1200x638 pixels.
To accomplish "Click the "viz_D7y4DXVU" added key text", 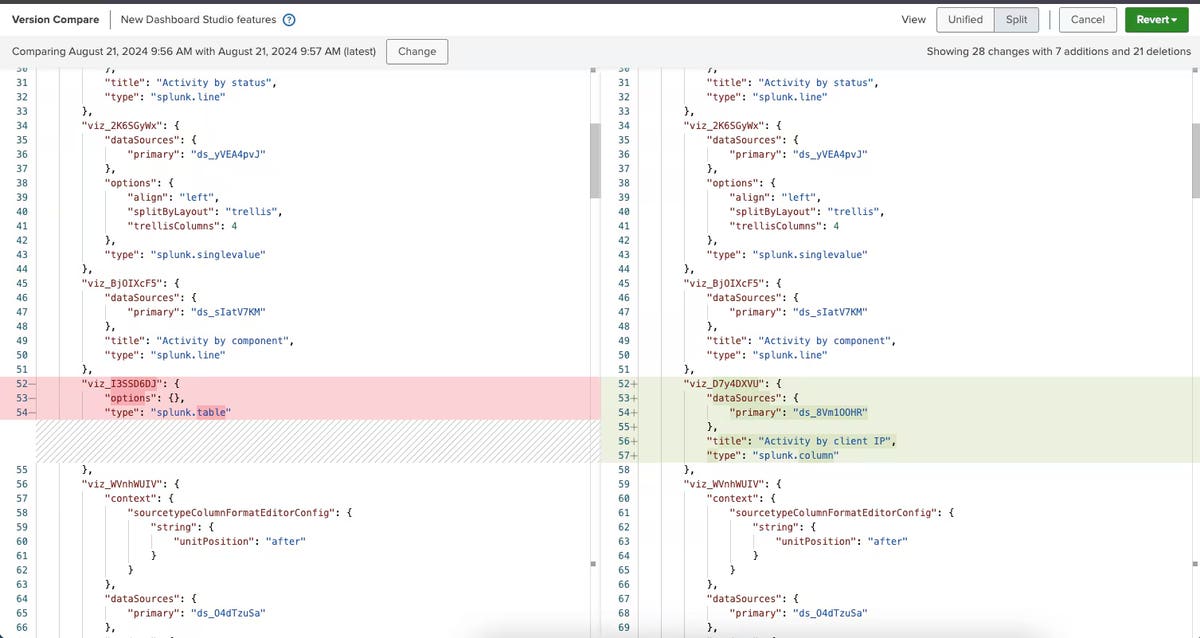I will 724,383.
